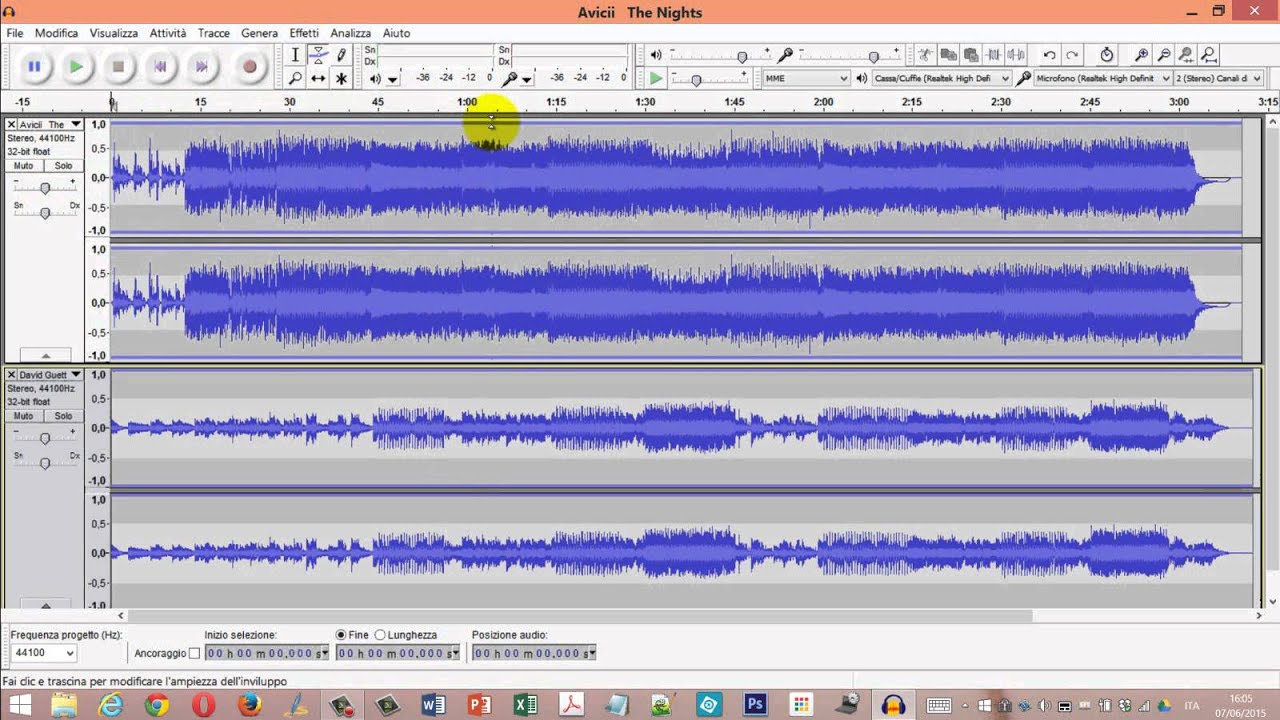Open the Effetti menu
The height and width of the screenshot is (720, 1280).
click(304, 33)
